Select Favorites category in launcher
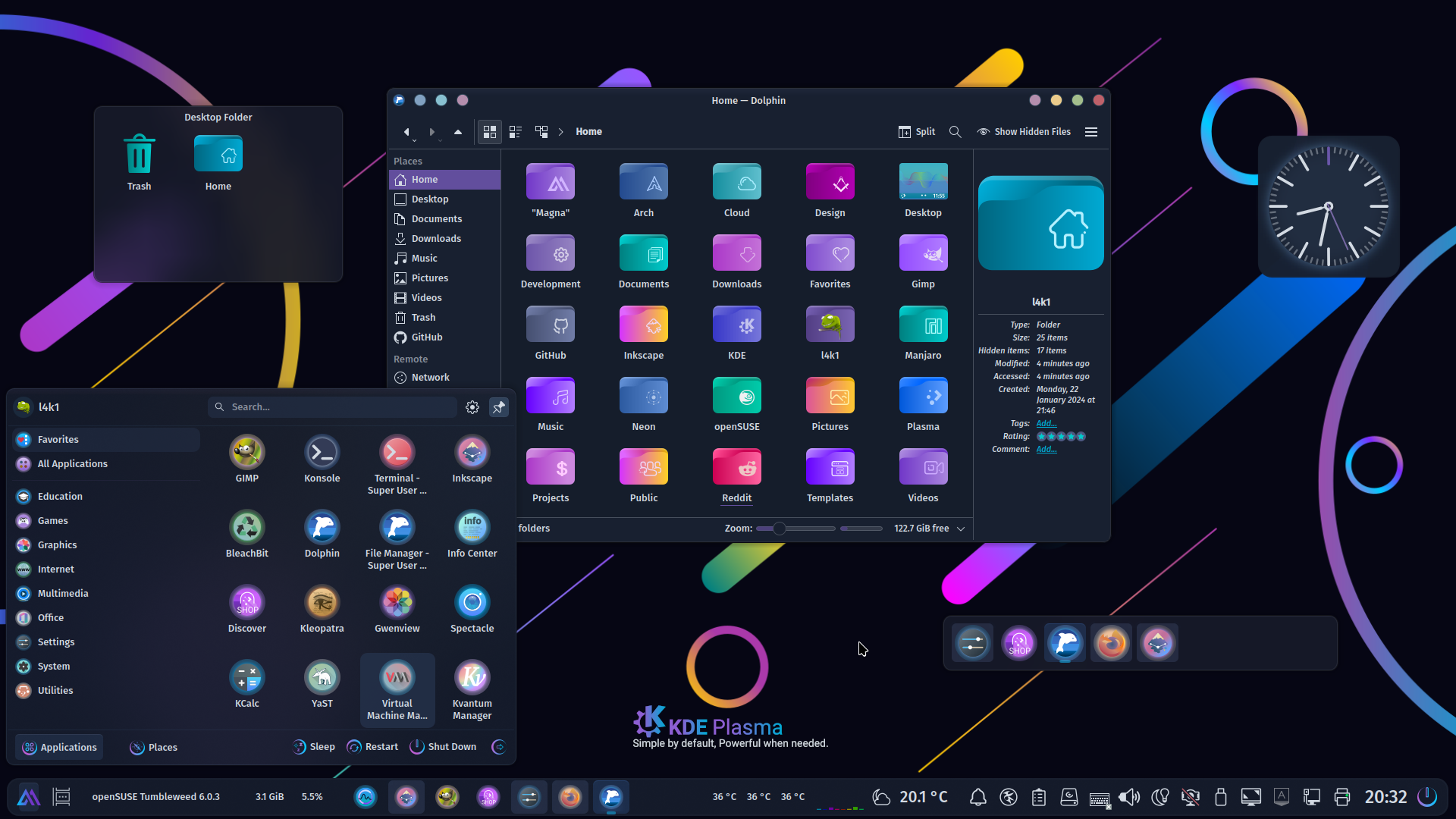Image resolution: width=1456 pixels, height=819 pixels. pyautogui.click(x=106, y=440)
